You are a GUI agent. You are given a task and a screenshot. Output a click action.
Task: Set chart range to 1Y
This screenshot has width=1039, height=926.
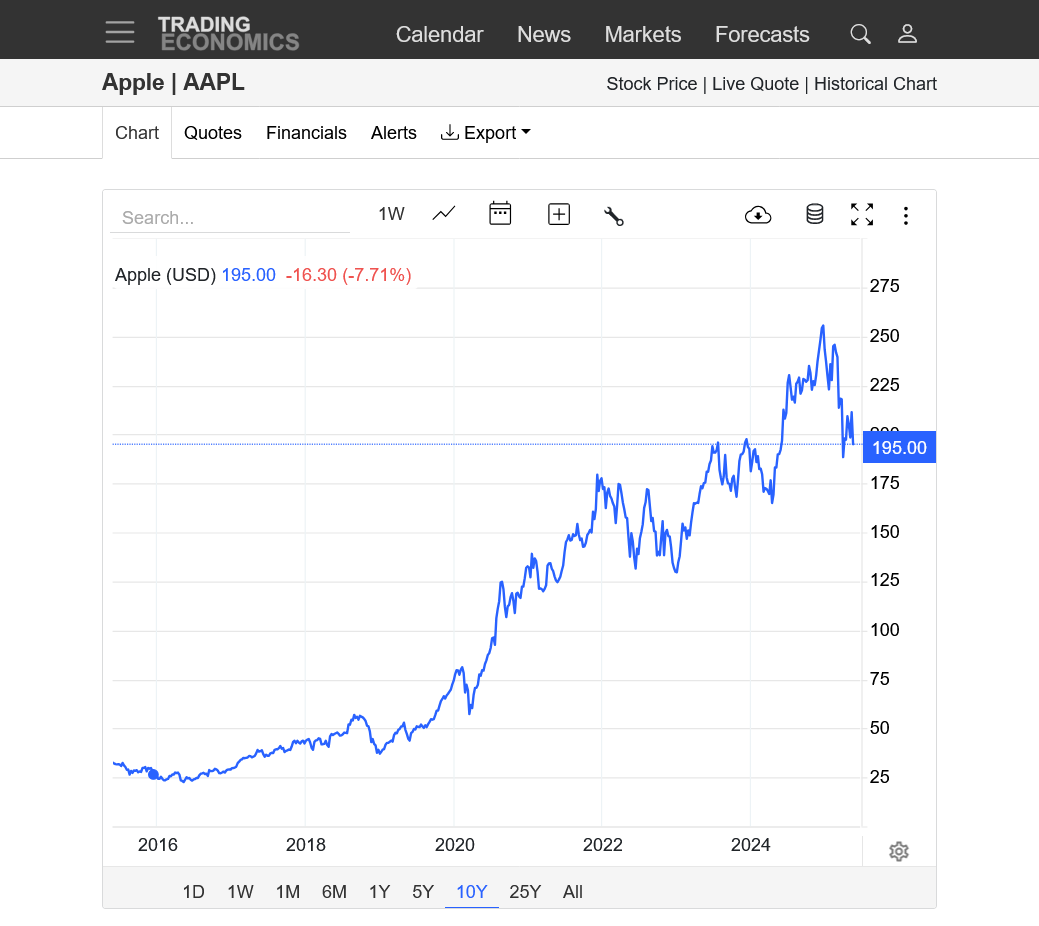(380, 892)
